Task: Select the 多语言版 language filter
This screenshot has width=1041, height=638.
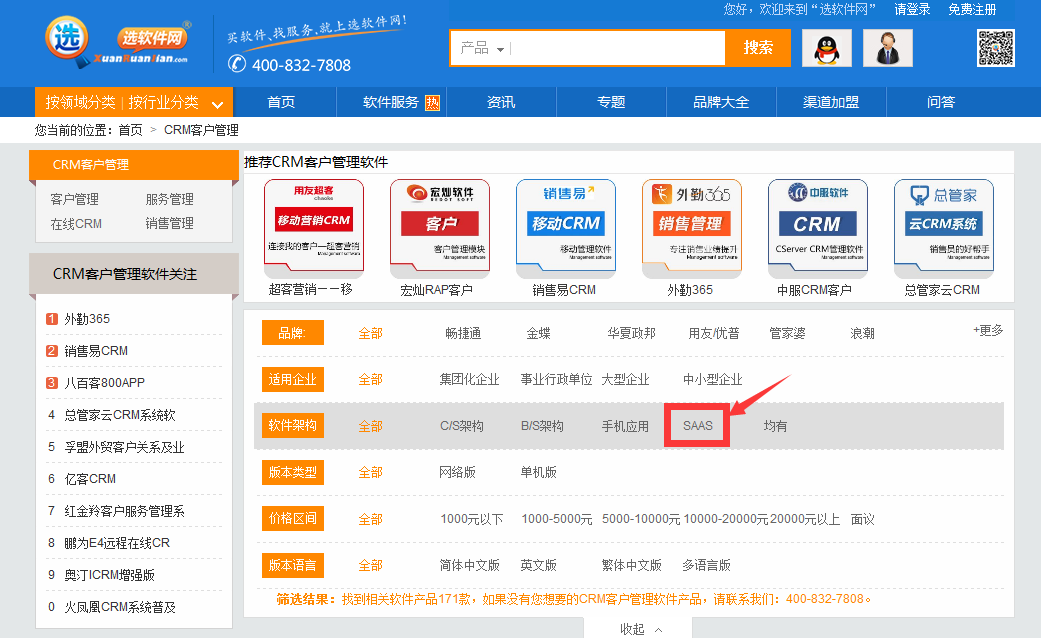Action: coord(706,565)
